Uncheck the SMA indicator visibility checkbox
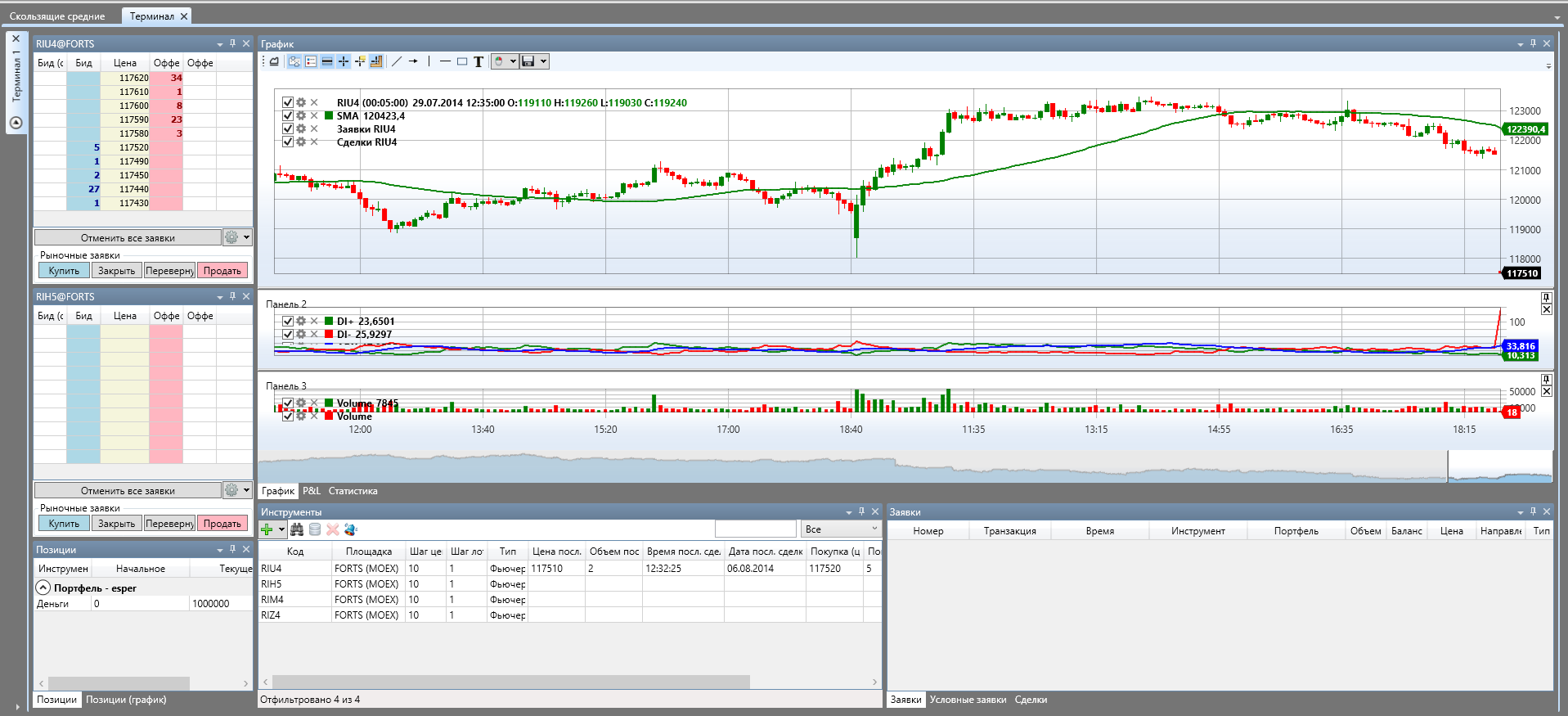Screen dimensions: 1568x716 [x=288, y=115]
